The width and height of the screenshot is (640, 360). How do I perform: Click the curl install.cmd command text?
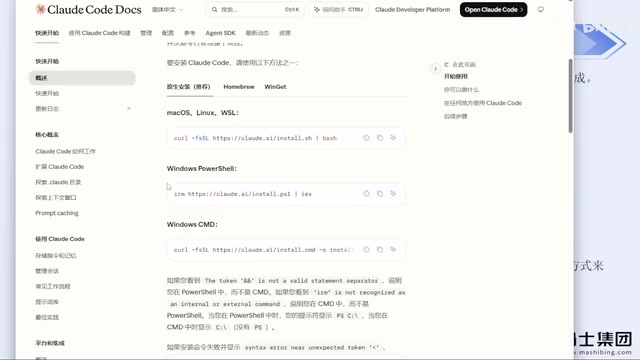[x=263, y=250]
